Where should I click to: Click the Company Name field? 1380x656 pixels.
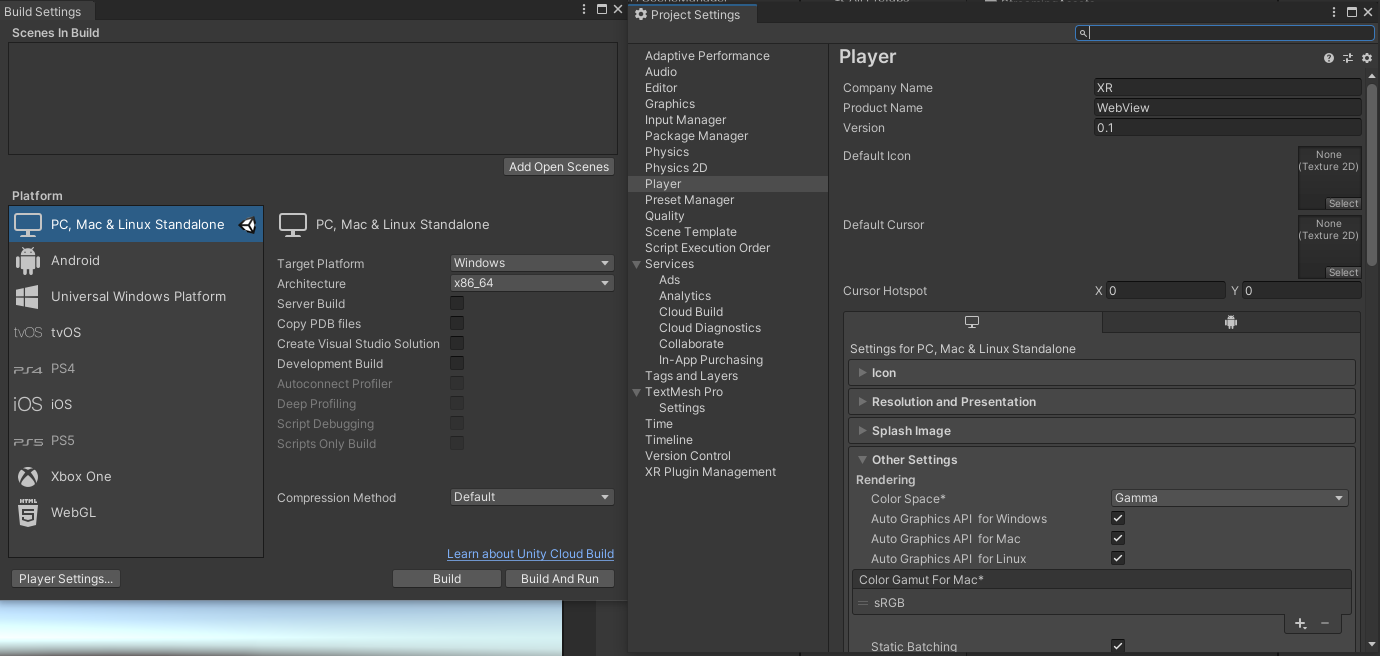(1228, 88)
